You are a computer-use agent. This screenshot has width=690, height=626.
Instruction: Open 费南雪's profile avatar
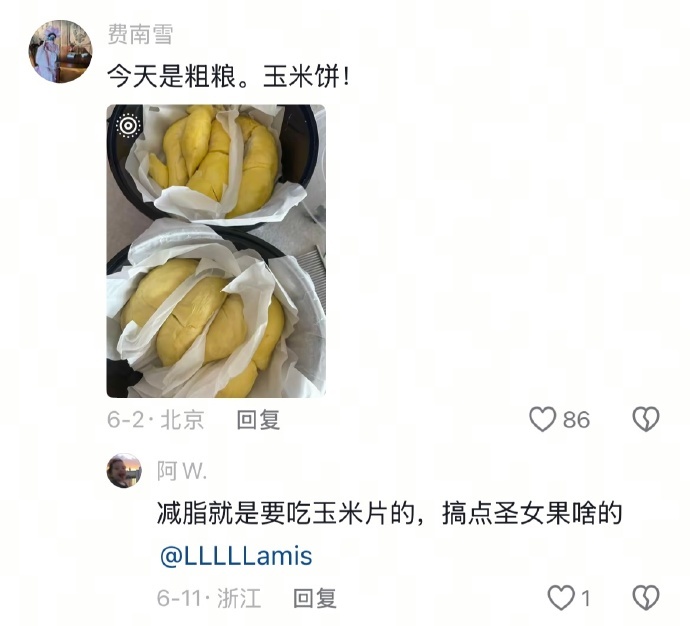coord(61,51)
